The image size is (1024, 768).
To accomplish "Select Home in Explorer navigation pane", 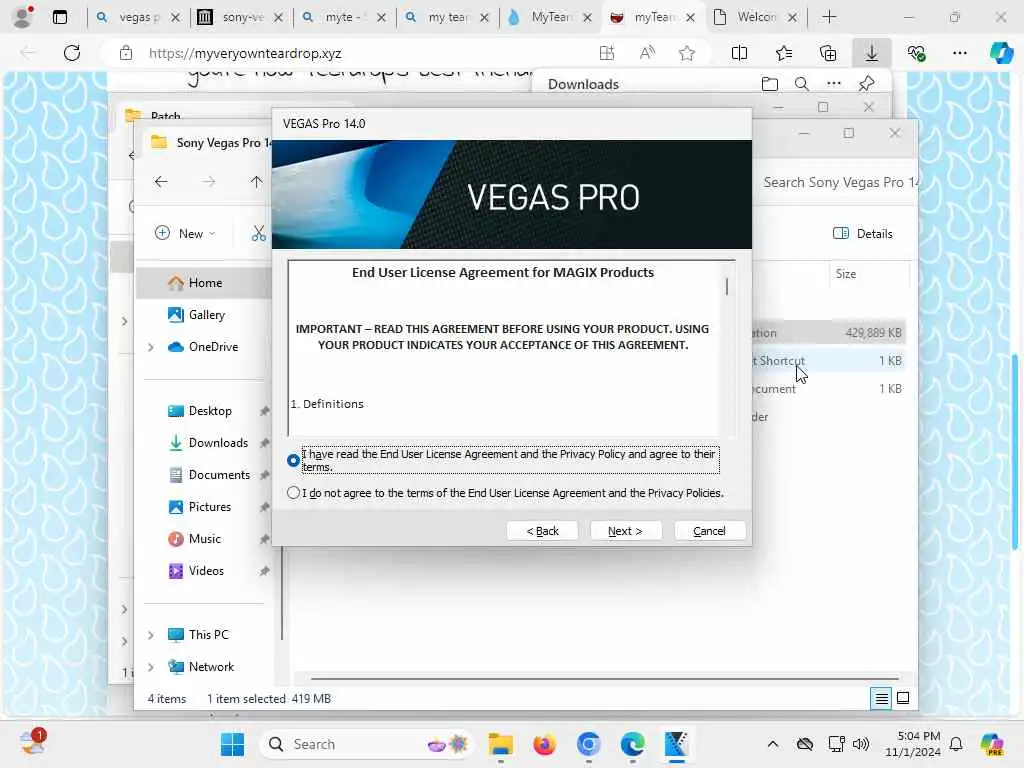I will tap(205, 283).
